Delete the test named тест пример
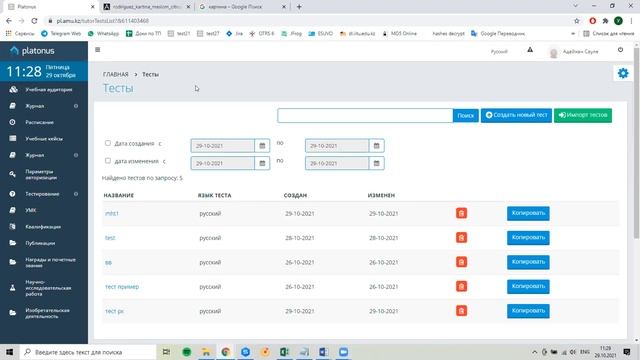 [x=461, y=287]
